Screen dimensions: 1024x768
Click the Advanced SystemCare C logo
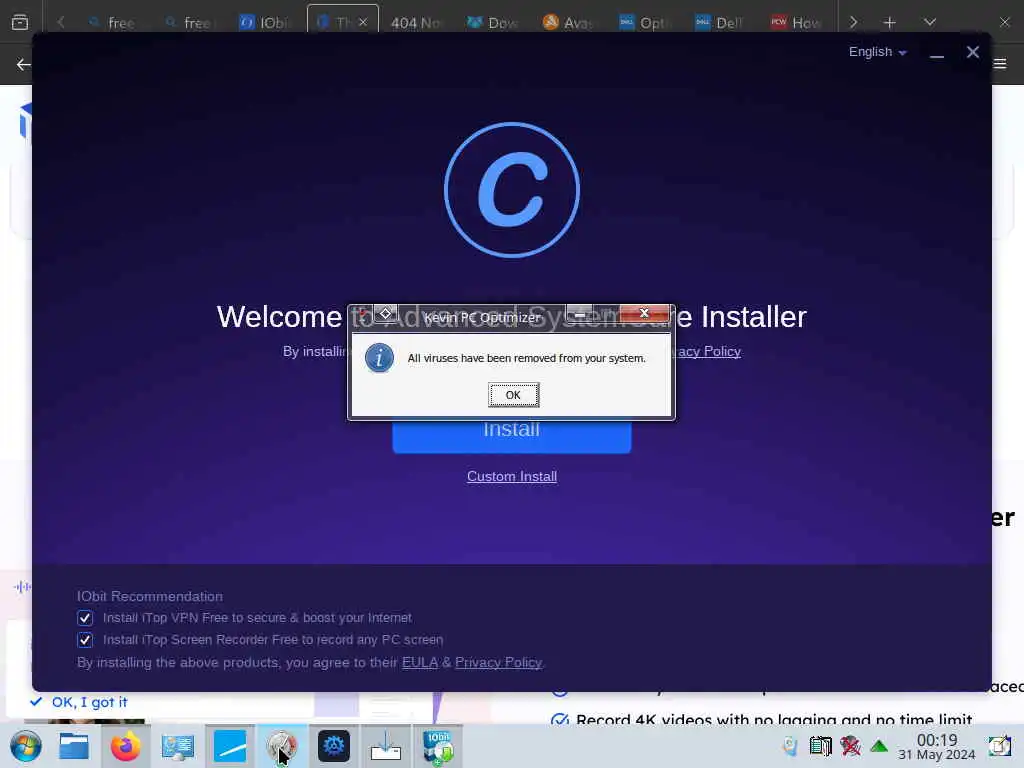511,190
